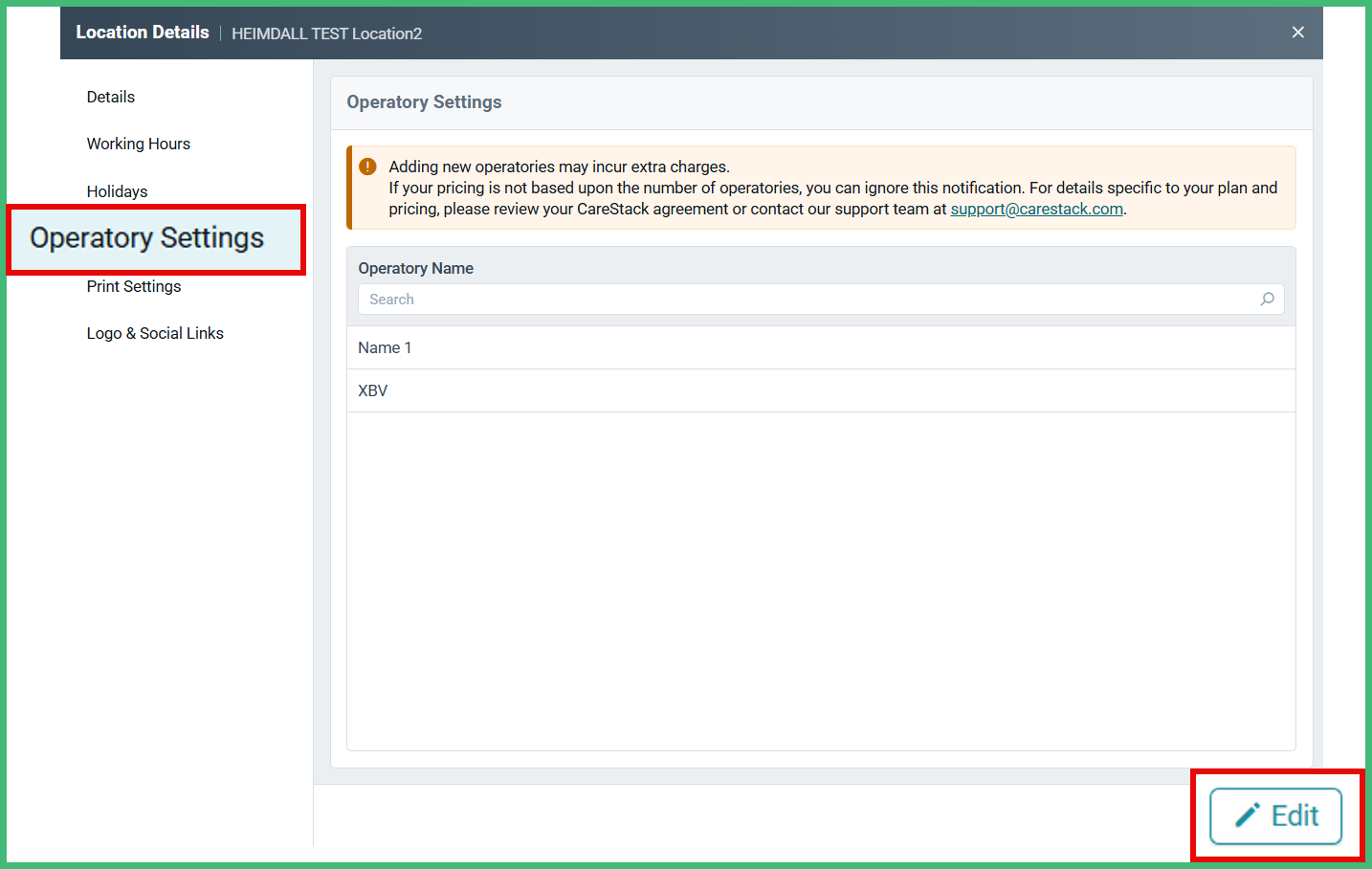Click the Operatory Settings panel title
Image resolution: width=1372 pixels, height=869 pixels.
[x=424, y=101]
